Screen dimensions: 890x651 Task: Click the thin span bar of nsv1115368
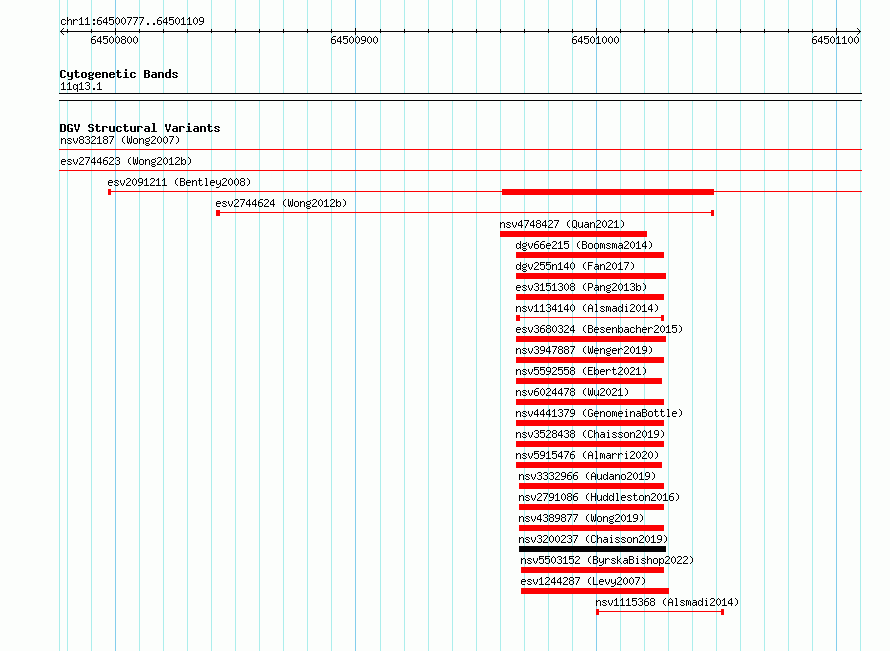click(x=660, y=612)
